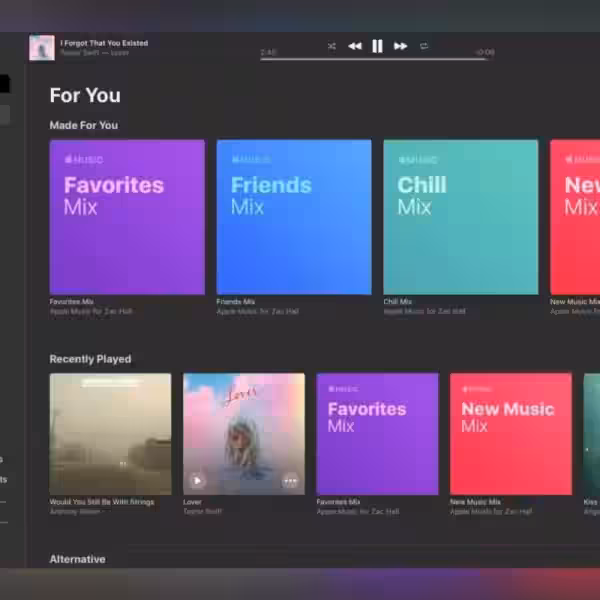Open New Music Mix in Made For You

(x=575, y=217)
